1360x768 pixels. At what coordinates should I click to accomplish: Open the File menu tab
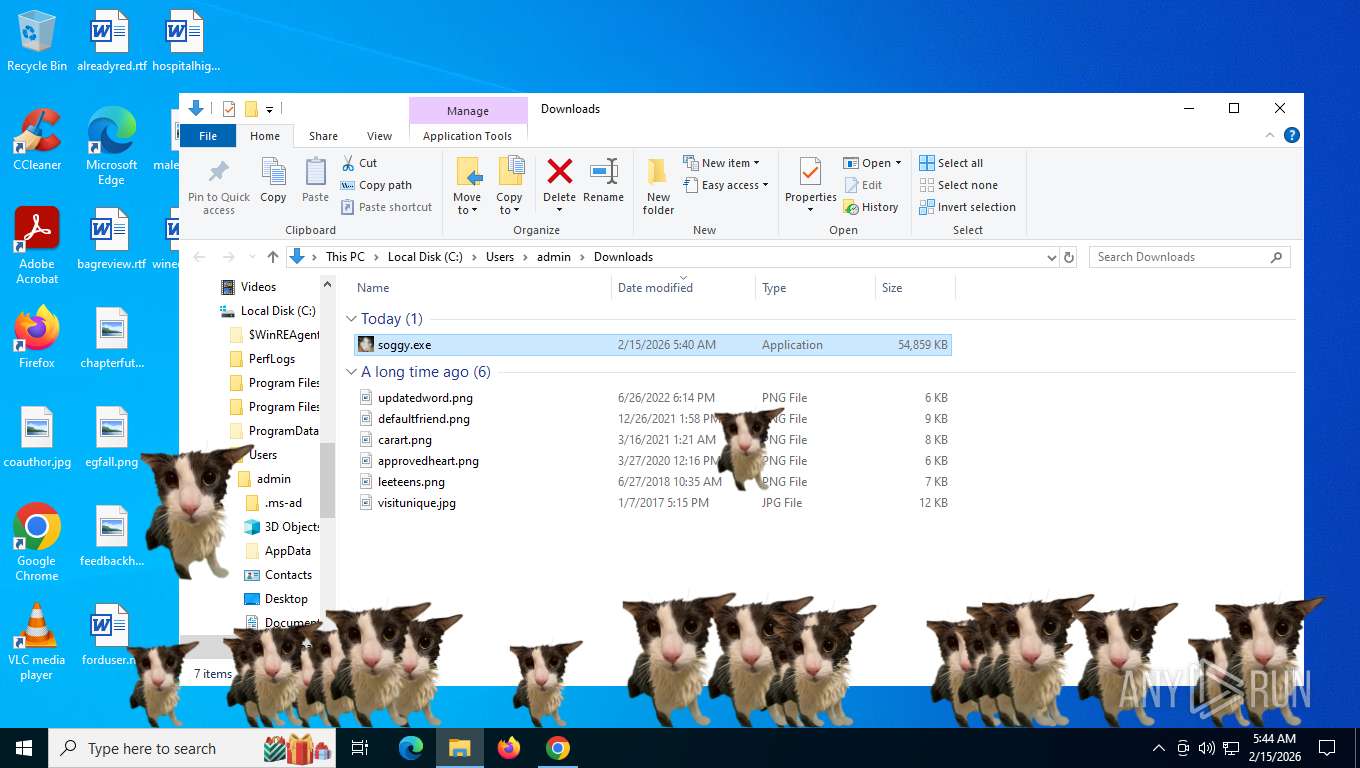(x=208, y=136)
